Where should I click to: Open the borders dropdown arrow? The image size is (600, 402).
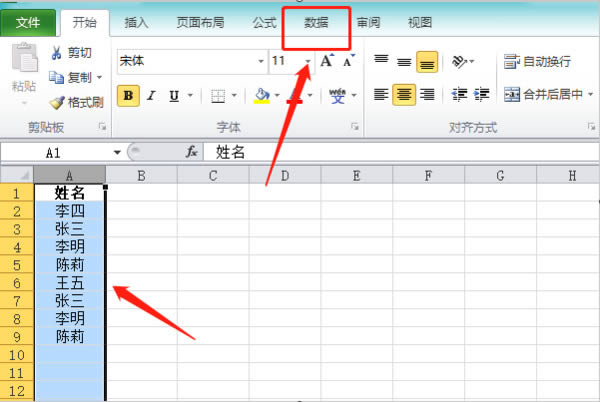coord(235,96)
